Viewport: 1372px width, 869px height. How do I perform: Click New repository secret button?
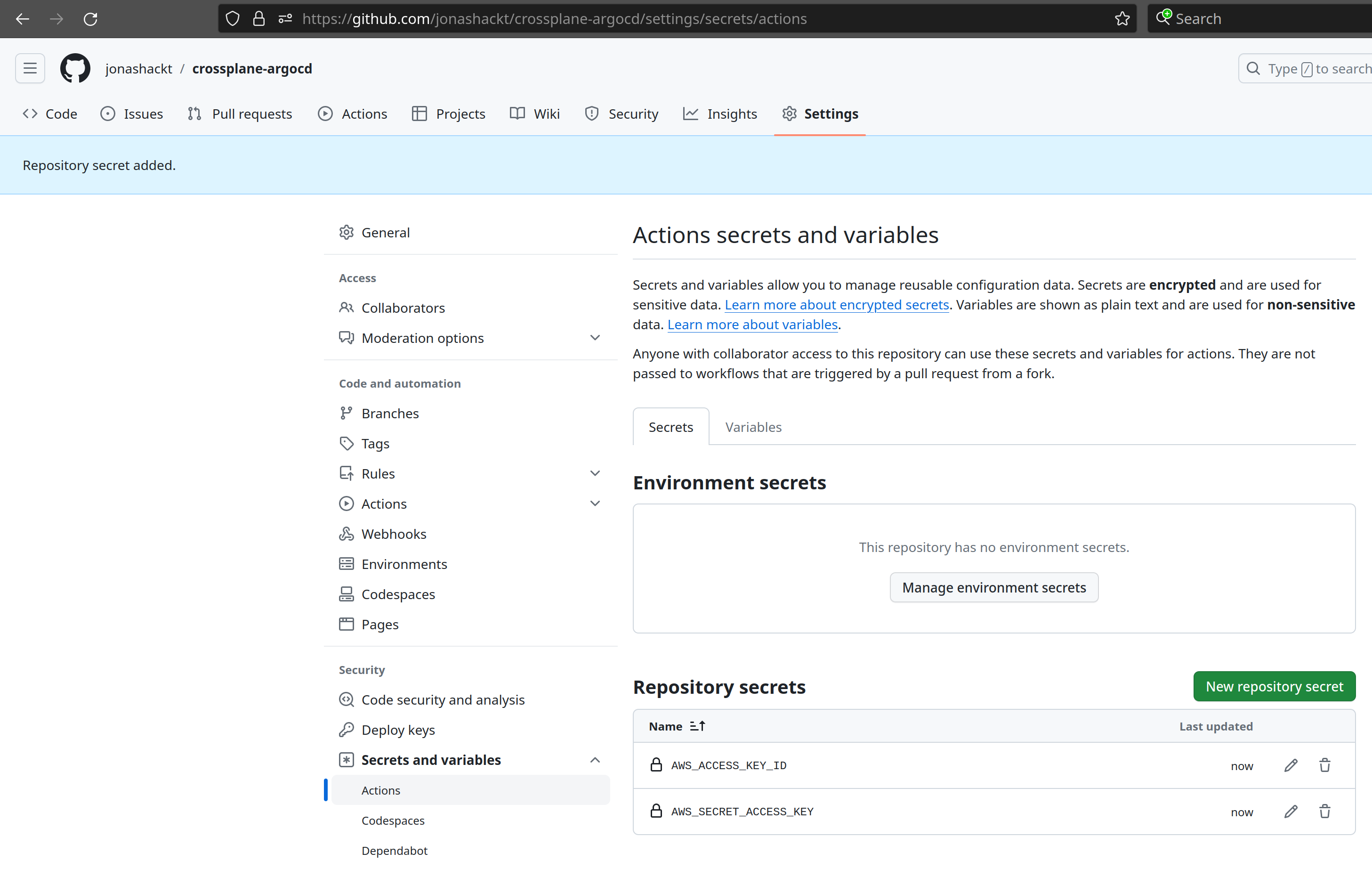1274,686
